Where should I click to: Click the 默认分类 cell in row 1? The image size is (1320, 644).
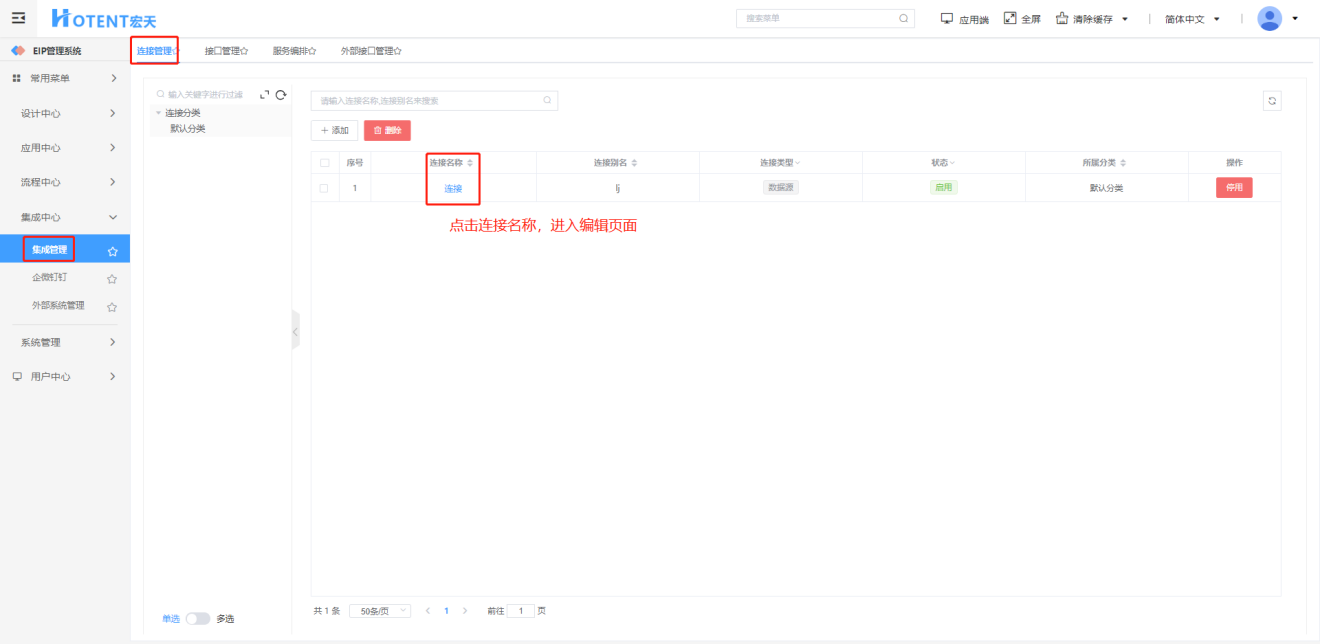[x=1106, y=188]
